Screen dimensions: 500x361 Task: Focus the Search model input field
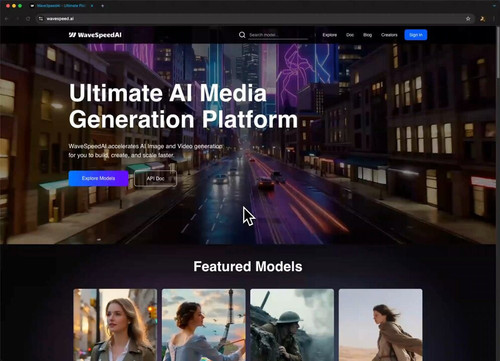278,35
